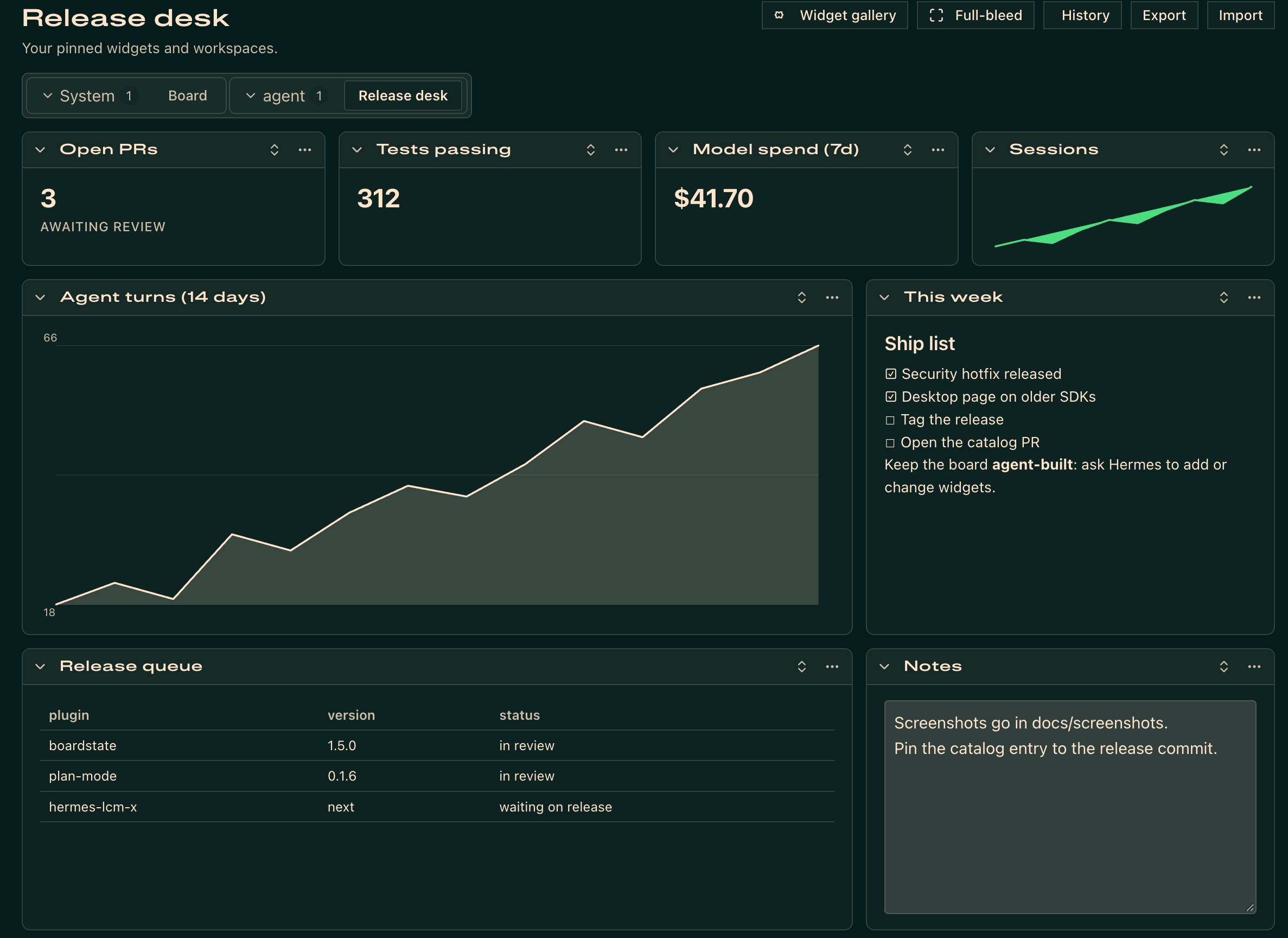Viewport: 1288px width, 938px height.
Task: Collapse the Sessions widget chevron
Action: (x=991, y=150)
